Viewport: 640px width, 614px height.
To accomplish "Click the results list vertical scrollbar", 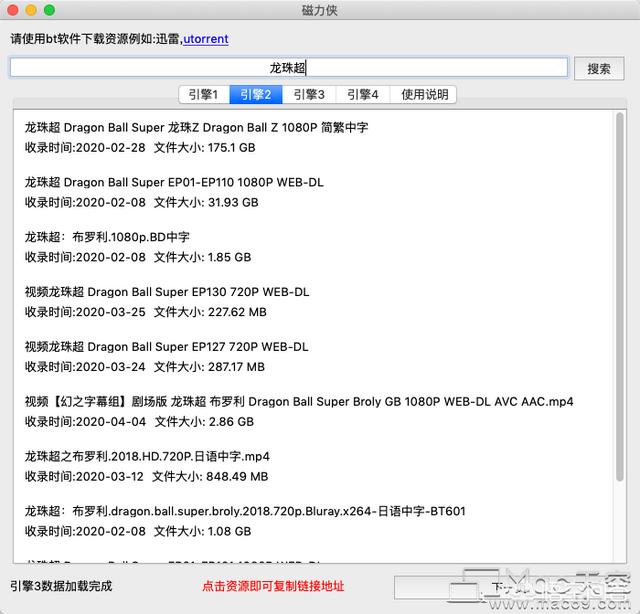I will (x=620, y=297).
